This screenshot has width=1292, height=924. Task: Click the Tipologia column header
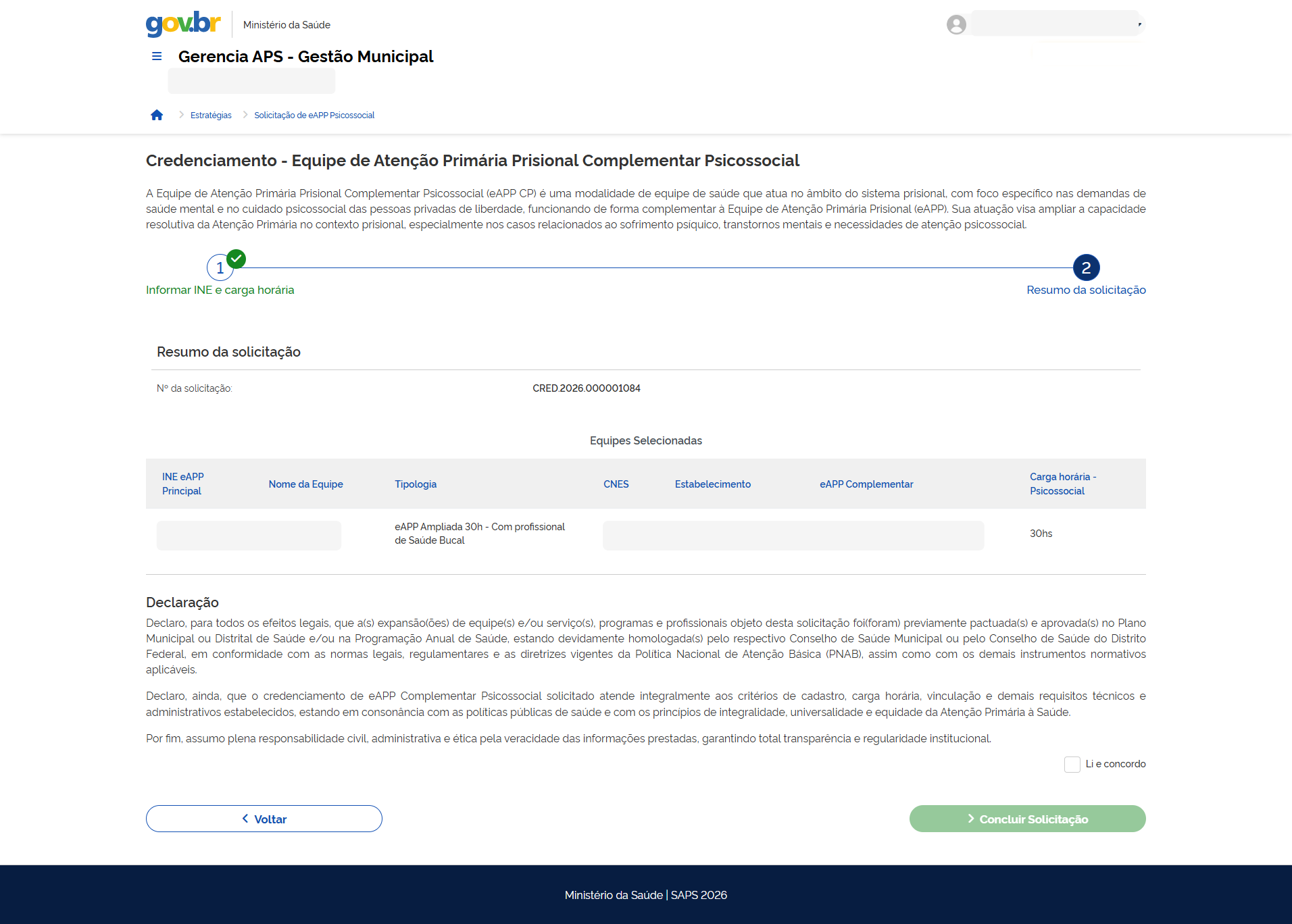416,484
